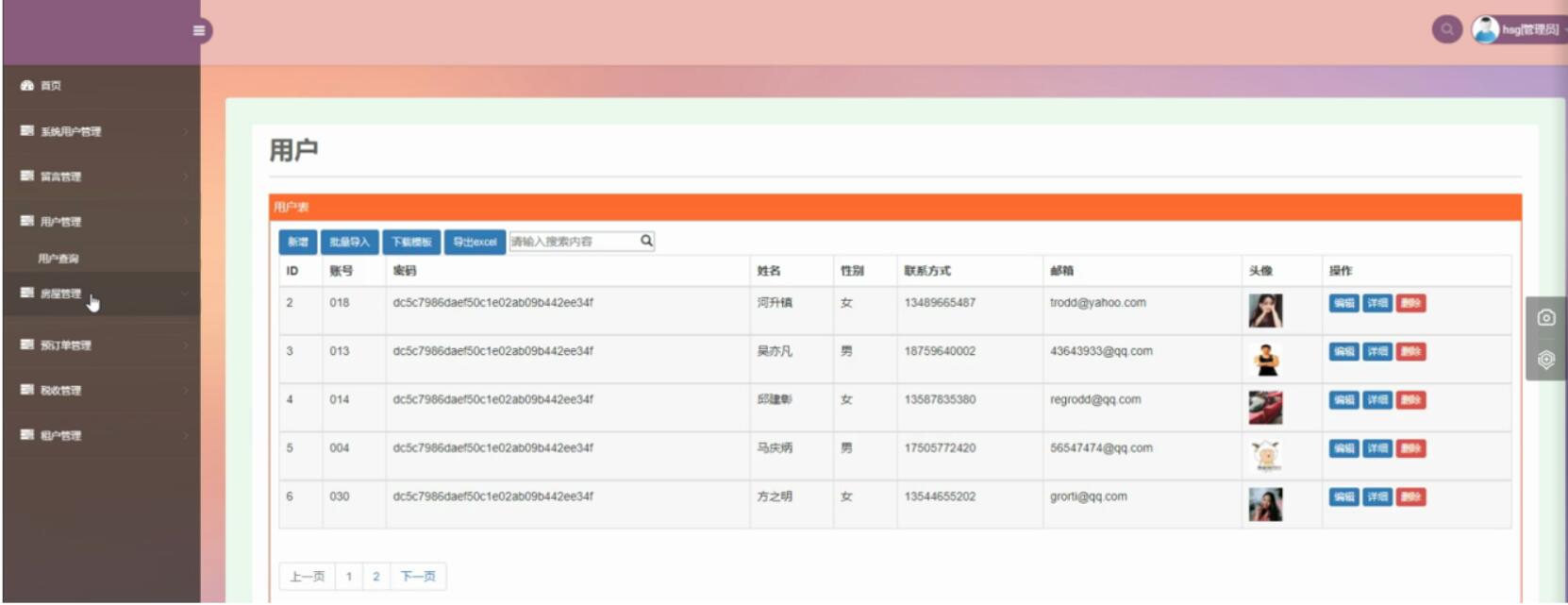The width and height of the screenshot is (1568, 605).
Task: Open the 税收管理 menu label
Action: 60,390
